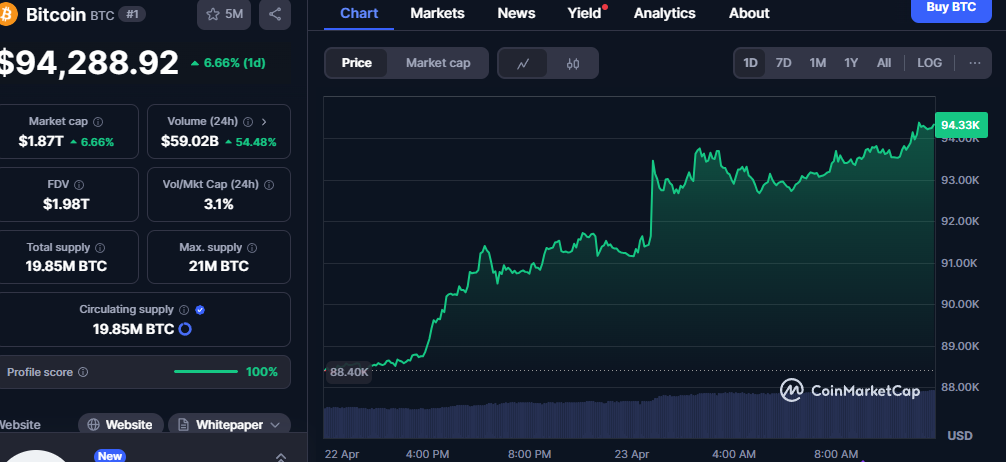Screen dimensions: 1006x462
Task: Select the 1D time range
Action: point(750,63)
